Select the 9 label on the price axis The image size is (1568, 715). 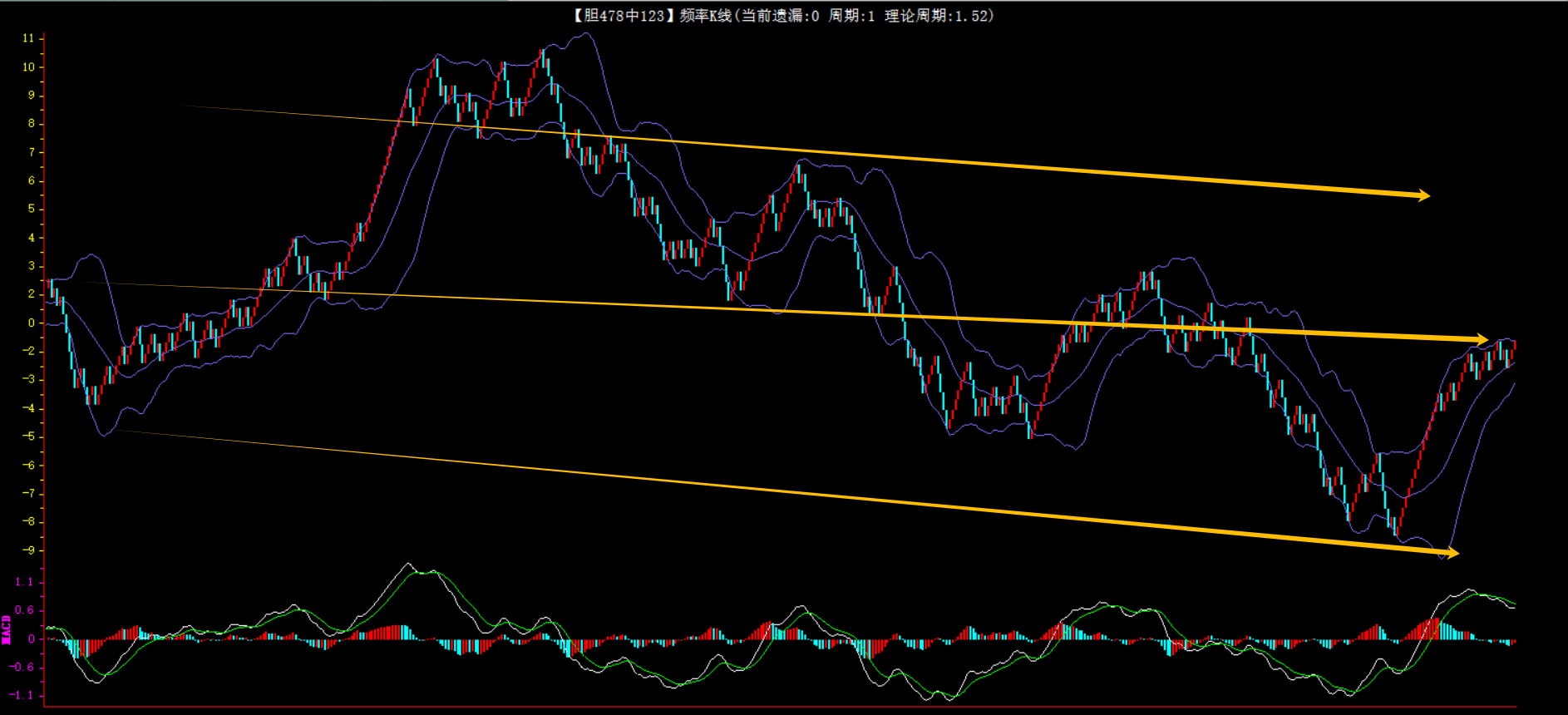32,96
